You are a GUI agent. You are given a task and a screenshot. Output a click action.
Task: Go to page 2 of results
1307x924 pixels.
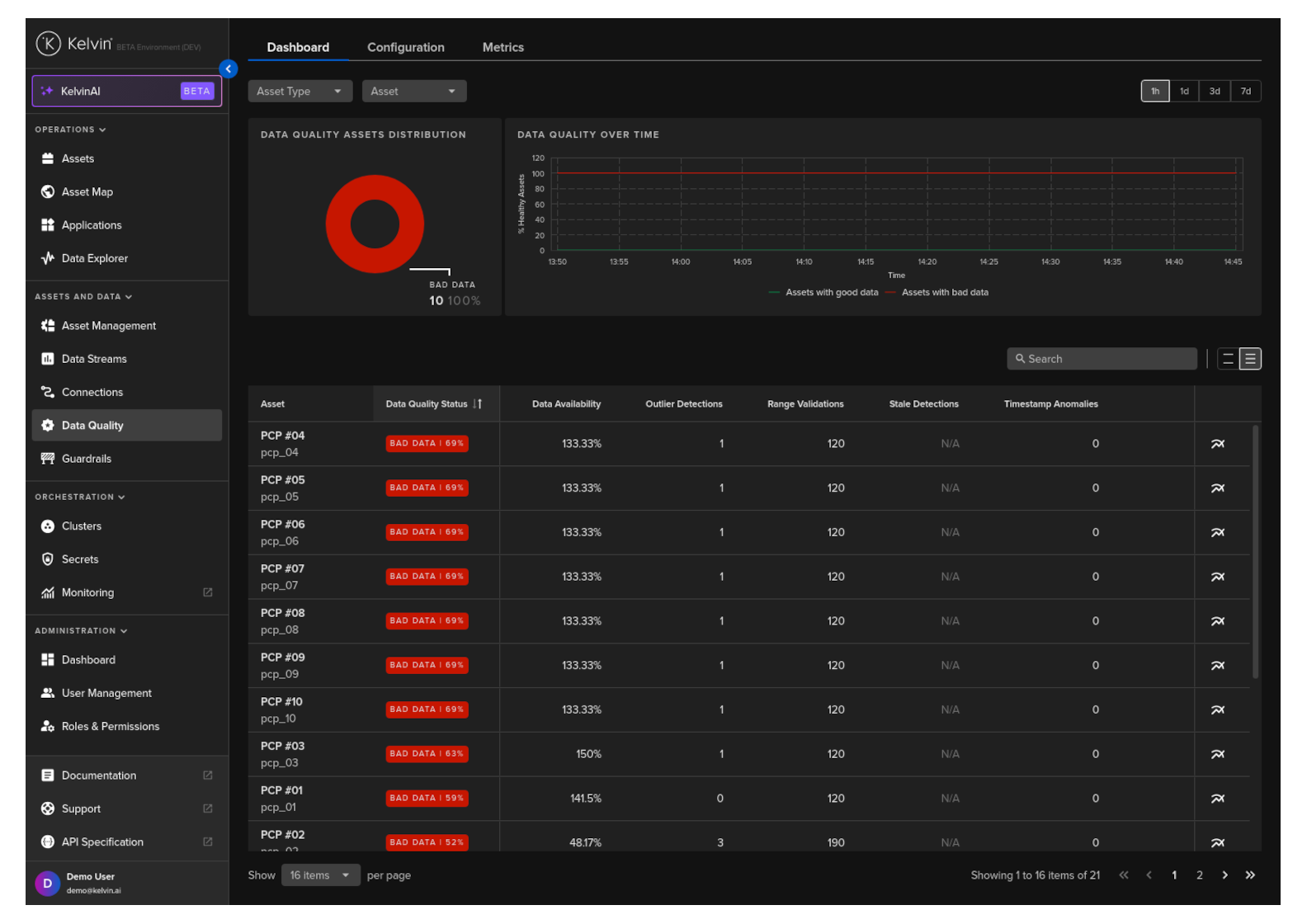pos(1199,875)
